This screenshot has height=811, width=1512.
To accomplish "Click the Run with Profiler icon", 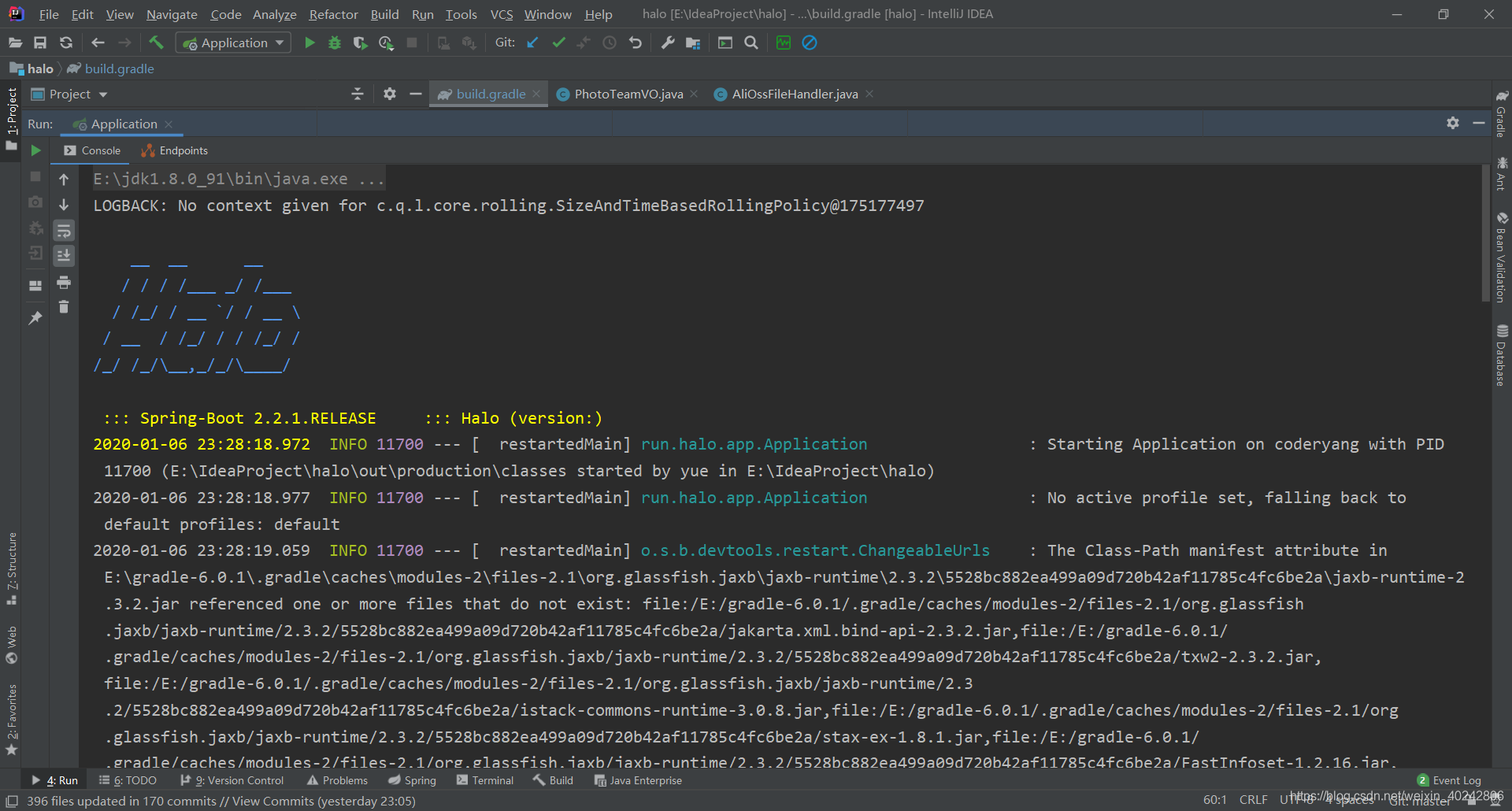I will coord(386,43).
